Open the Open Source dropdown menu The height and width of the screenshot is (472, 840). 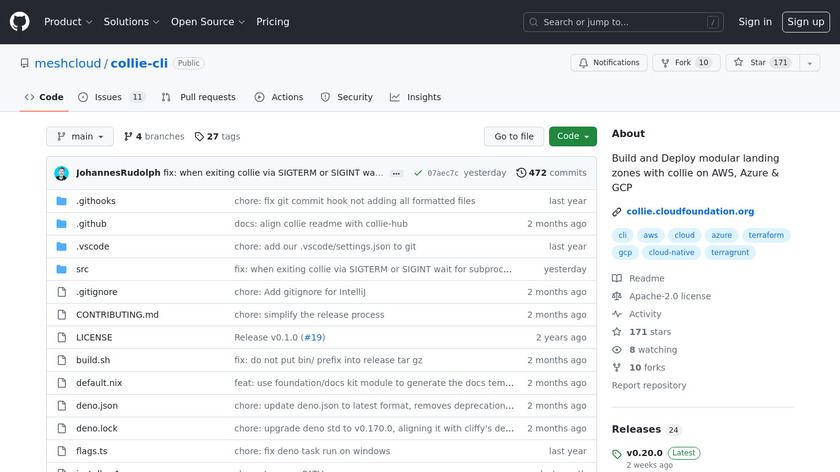[x=208, y=22]
